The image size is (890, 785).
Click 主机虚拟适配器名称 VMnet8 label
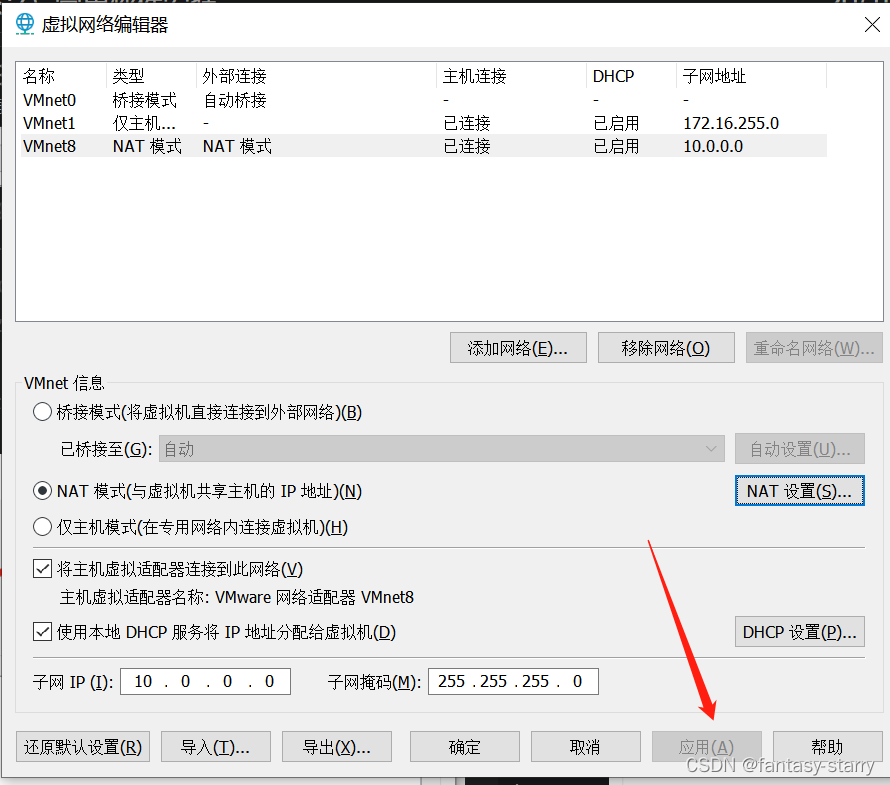[x=237, y=597]
